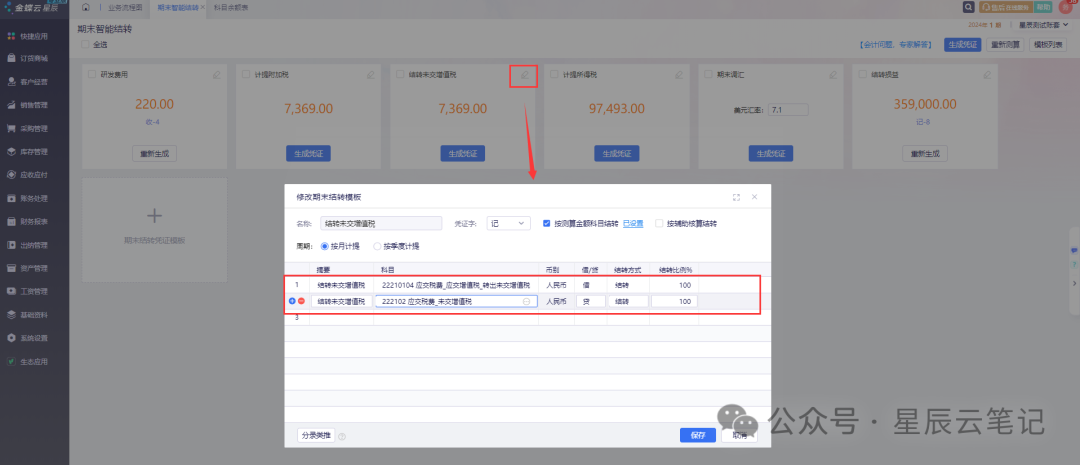Uncheck 按测算金额科目结转 checkbox

click(x=547, y=223)
